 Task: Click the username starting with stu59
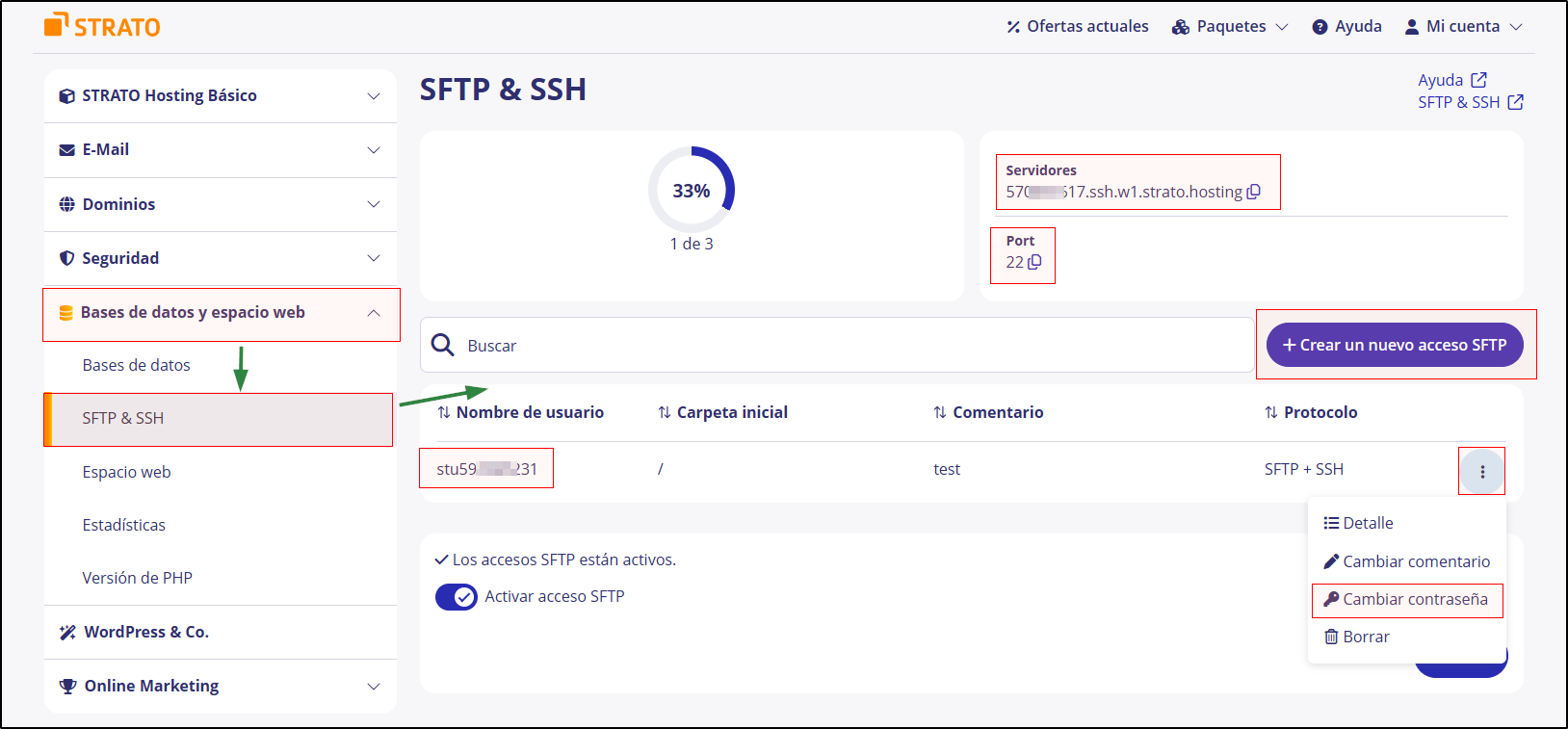click(x=486, y=469)
